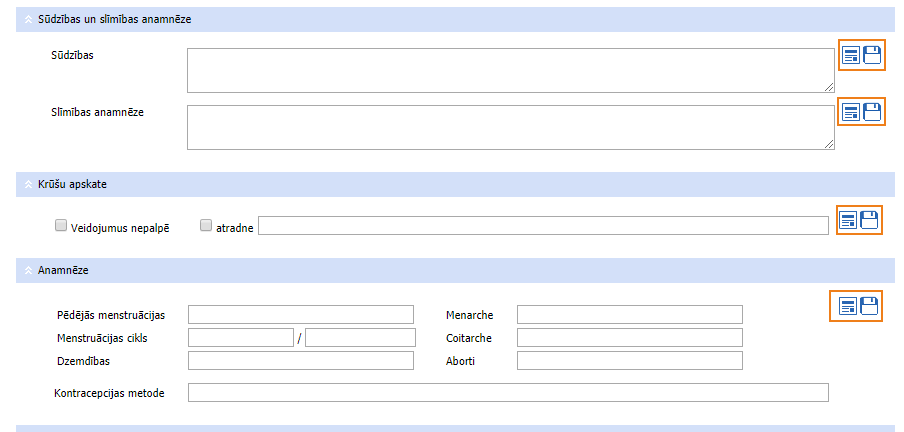904x432 pixels.
Task: Open template icon for Slimības anamnēze field
Action: click(851, 112)
